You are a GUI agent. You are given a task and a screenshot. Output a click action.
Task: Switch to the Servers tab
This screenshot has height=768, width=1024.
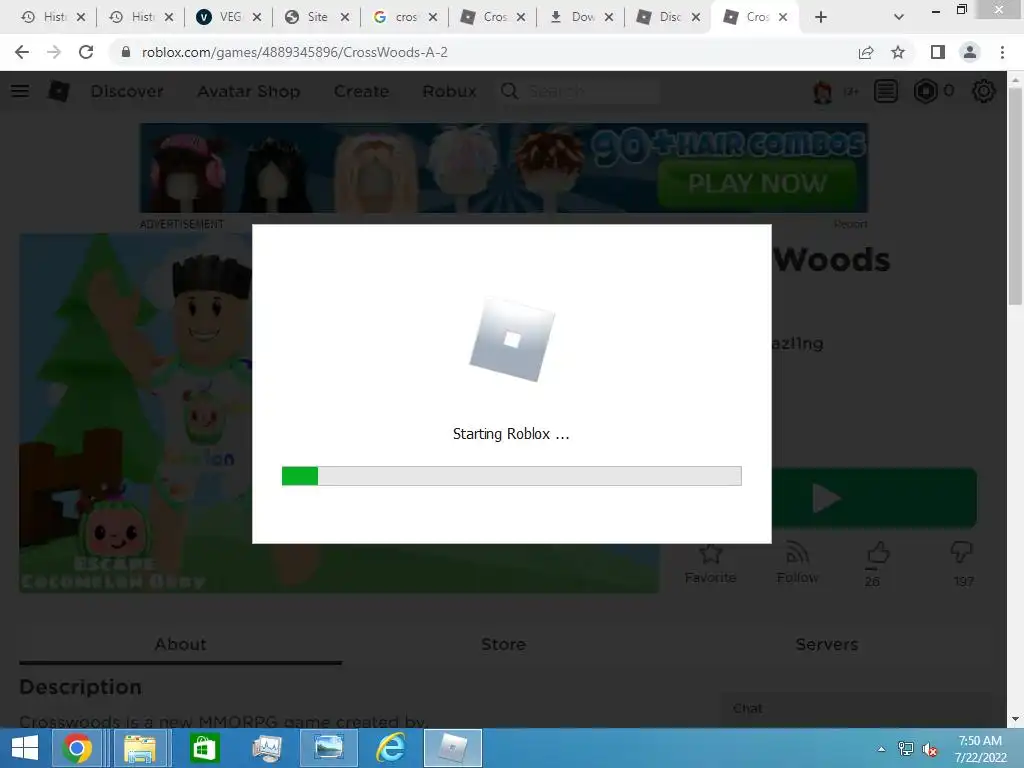[x=827, y=645]
